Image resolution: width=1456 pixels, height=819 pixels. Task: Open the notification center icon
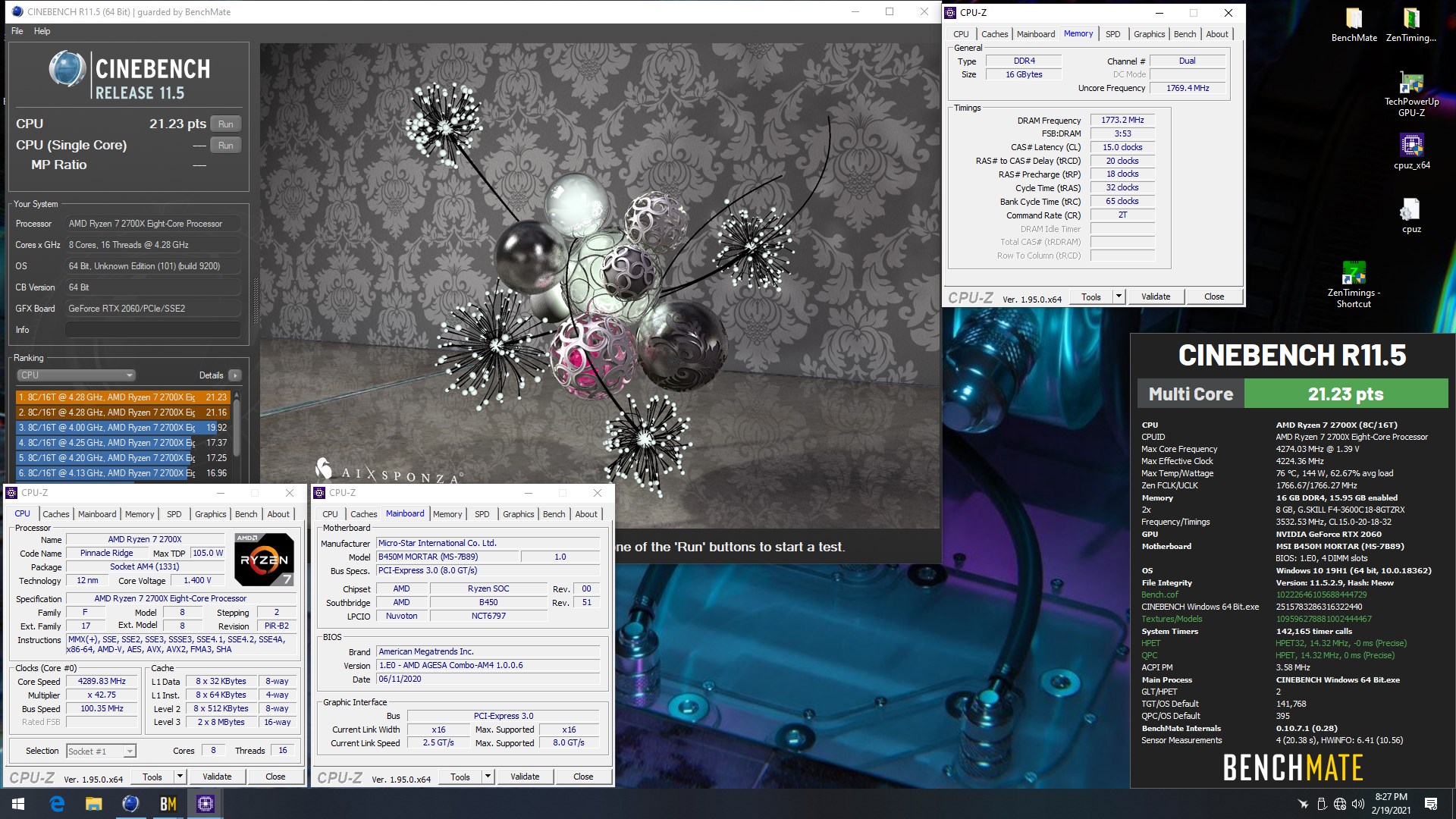[1431, 804]
